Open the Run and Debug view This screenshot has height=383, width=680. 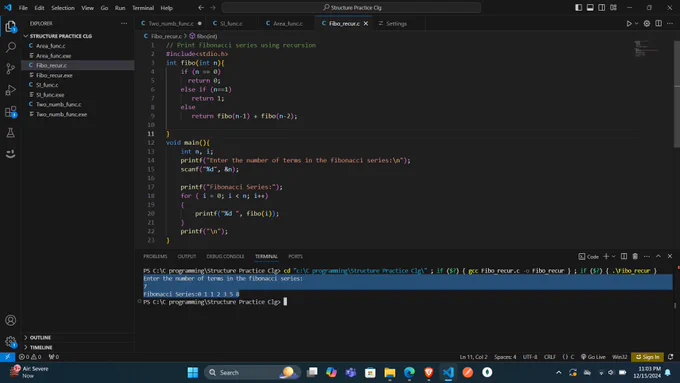tap(10, 90)
